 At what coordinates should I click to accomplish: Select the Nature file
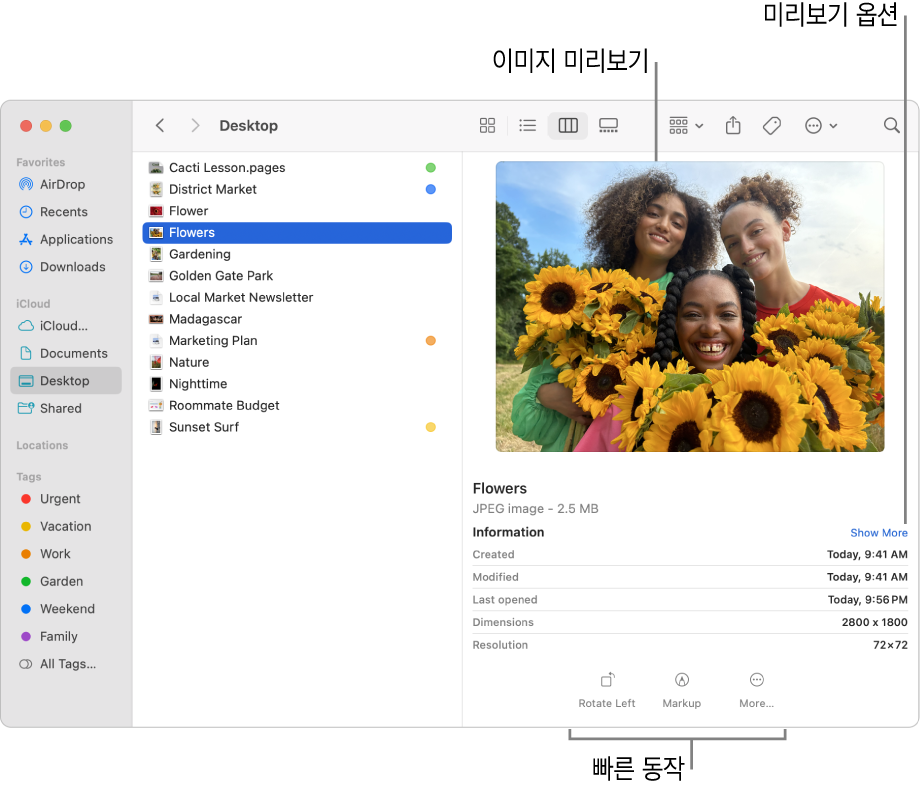tap(297, 362)
